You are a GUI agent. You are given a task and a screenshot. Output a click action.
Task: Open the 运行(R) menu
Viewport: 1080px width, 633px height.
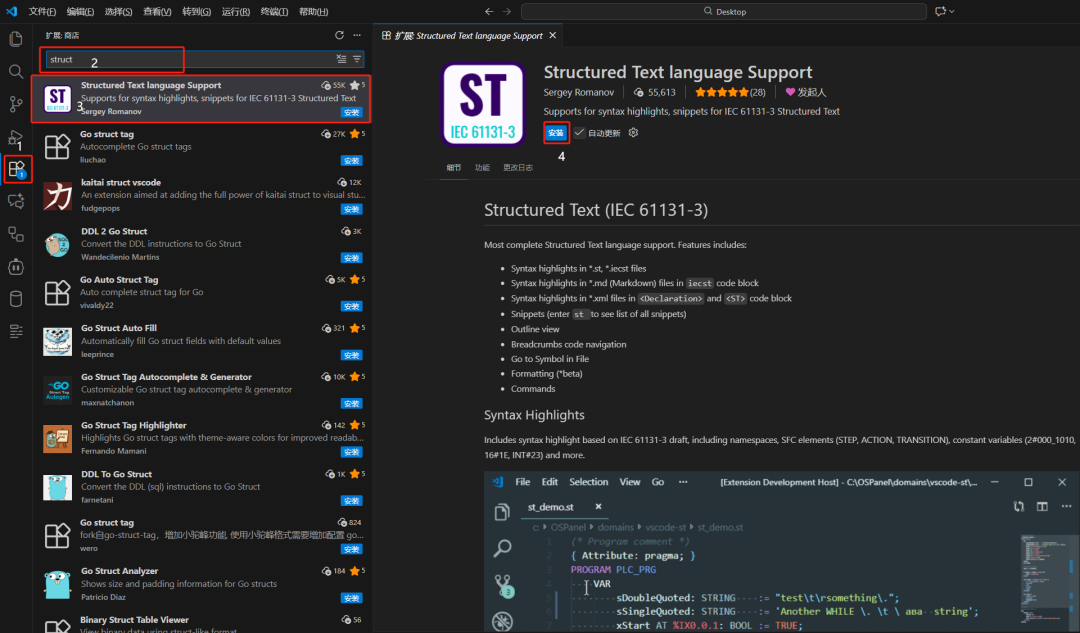(236, 11)
